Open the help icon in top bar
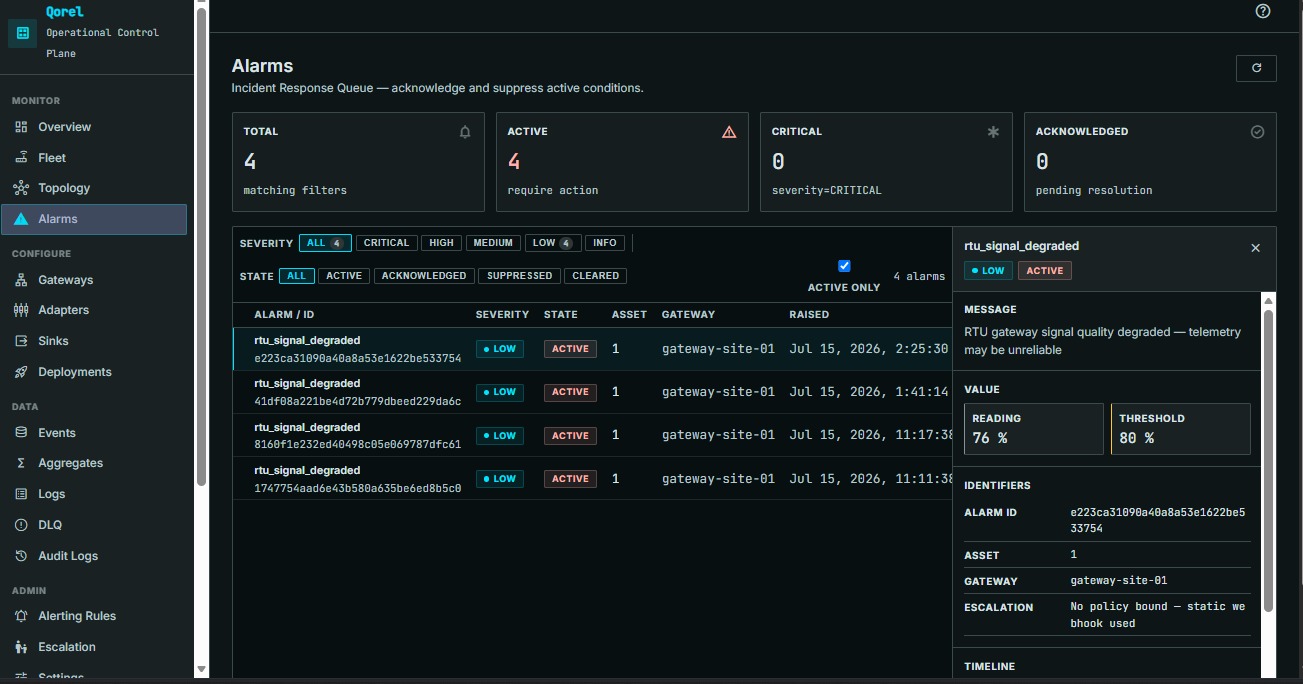This screenshot has width=1303, height=684. (1263, 11)
